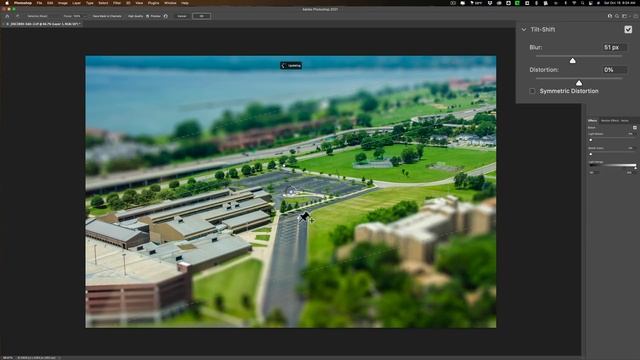
Task: Open the View menu
Action: tap(139, 3)
